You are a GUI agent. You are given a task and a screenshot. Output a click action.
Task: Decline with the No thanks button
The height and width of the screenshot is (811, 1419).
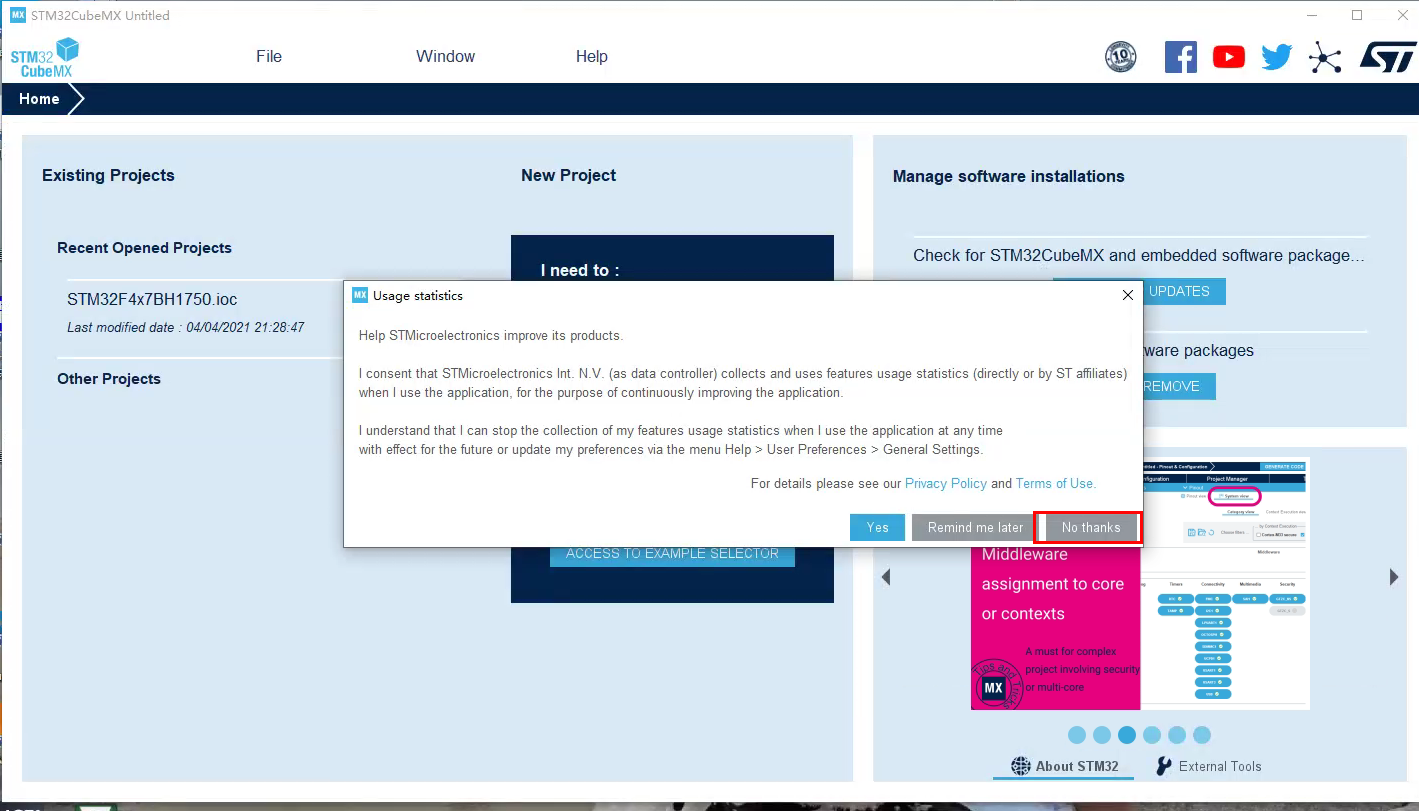[x=1091, y=527]
